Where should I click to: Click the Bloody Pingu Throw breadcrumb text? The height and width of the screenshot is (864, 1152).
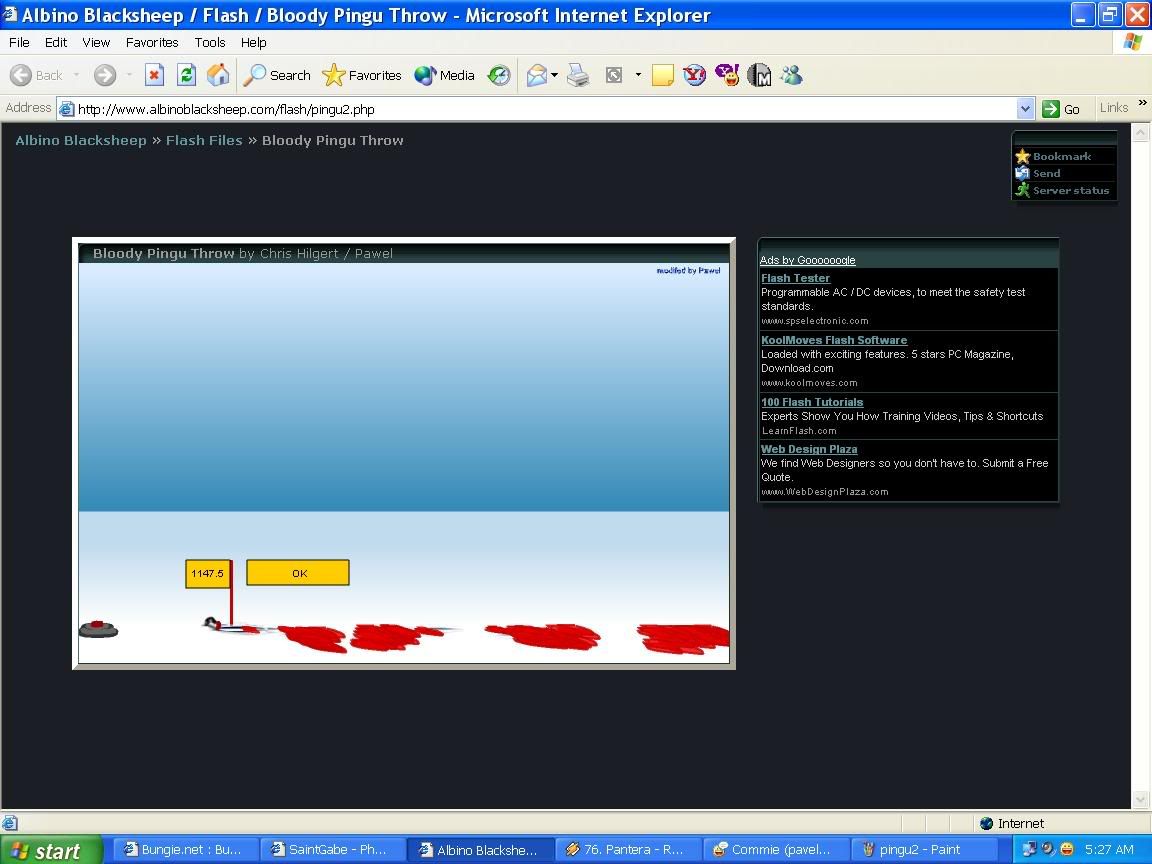[333, 140]
